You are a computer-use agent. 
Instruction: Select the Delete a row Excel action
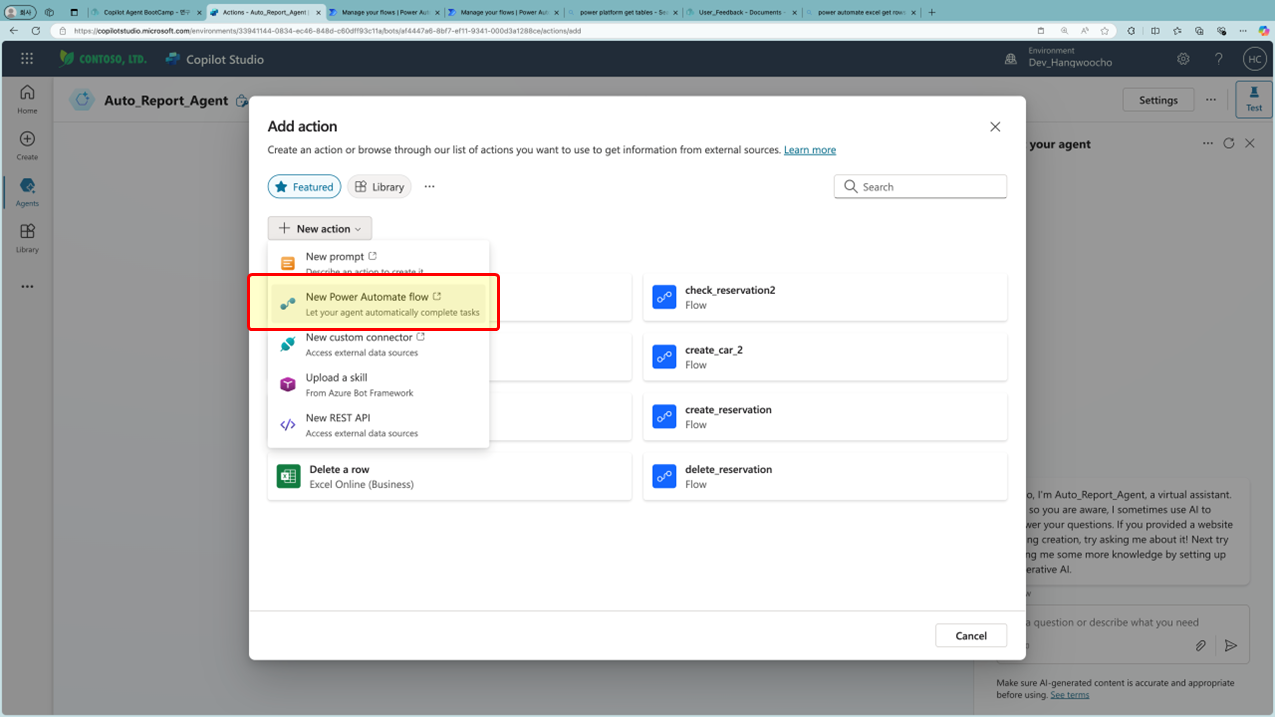point(450,476)
